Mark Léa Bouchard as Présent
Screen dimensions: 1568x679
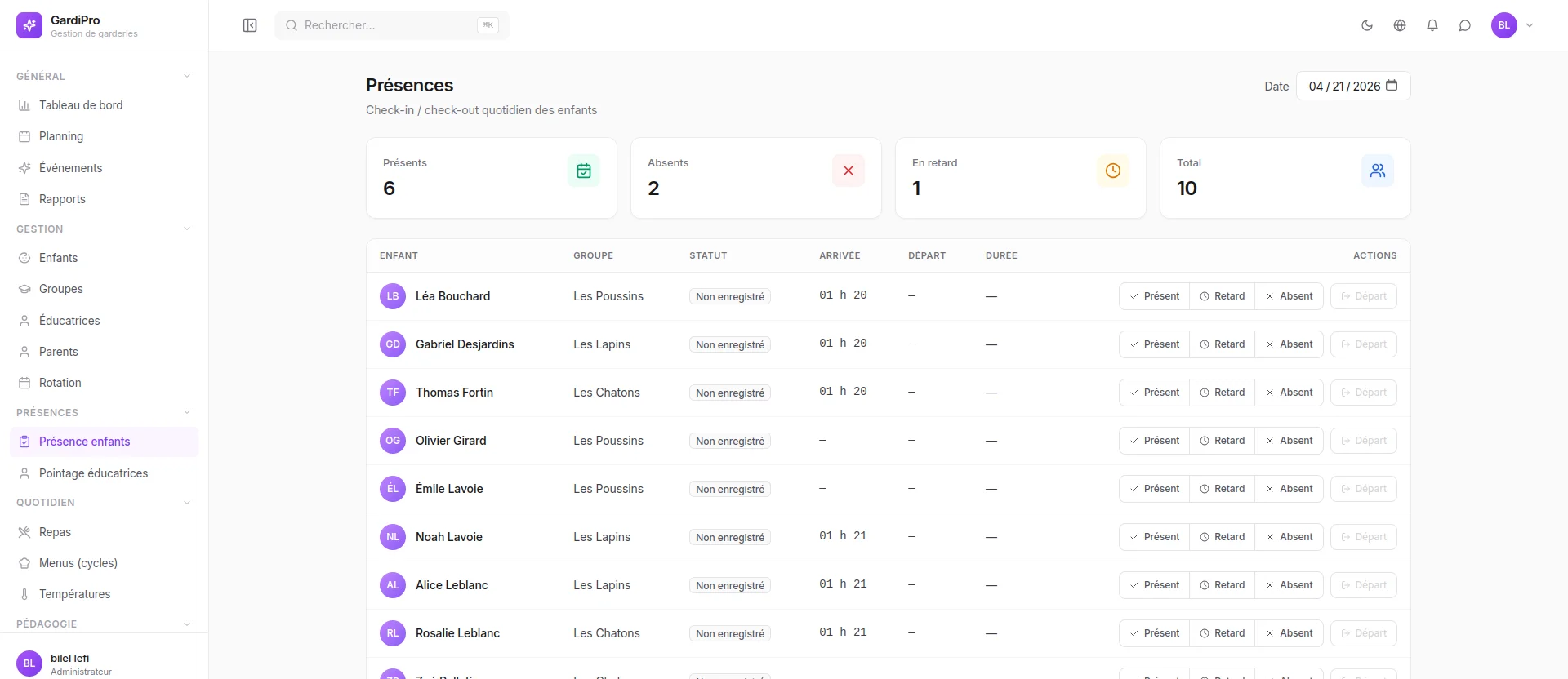tap(1154, 296)
